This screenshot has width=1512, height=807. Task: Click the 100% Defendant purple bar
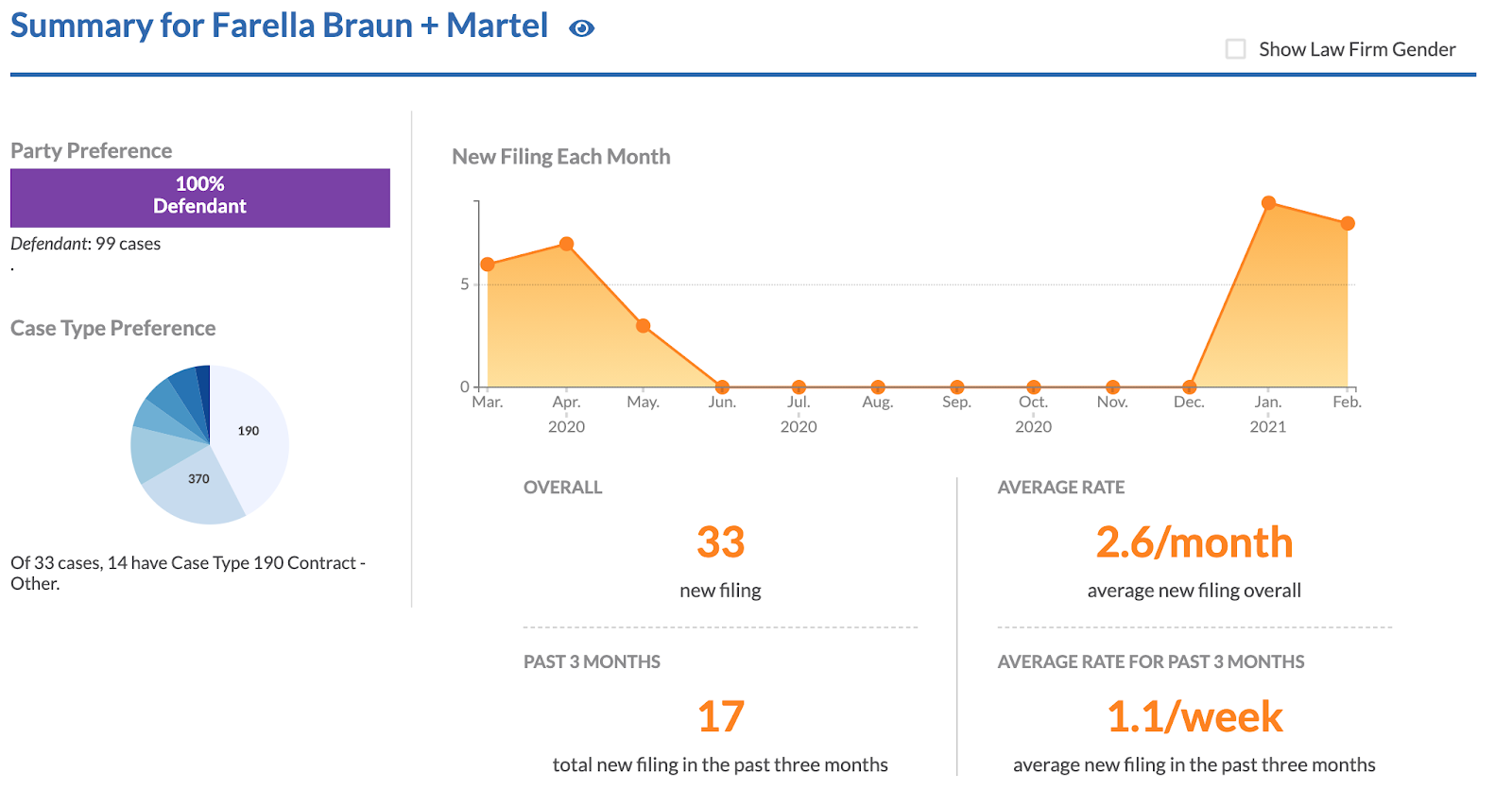point(200,197)
